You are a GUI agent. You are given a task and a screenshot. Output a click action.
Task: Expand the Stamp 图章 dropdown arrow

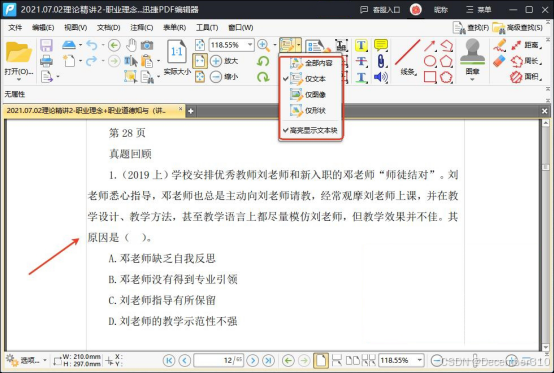tap(472, 79)
